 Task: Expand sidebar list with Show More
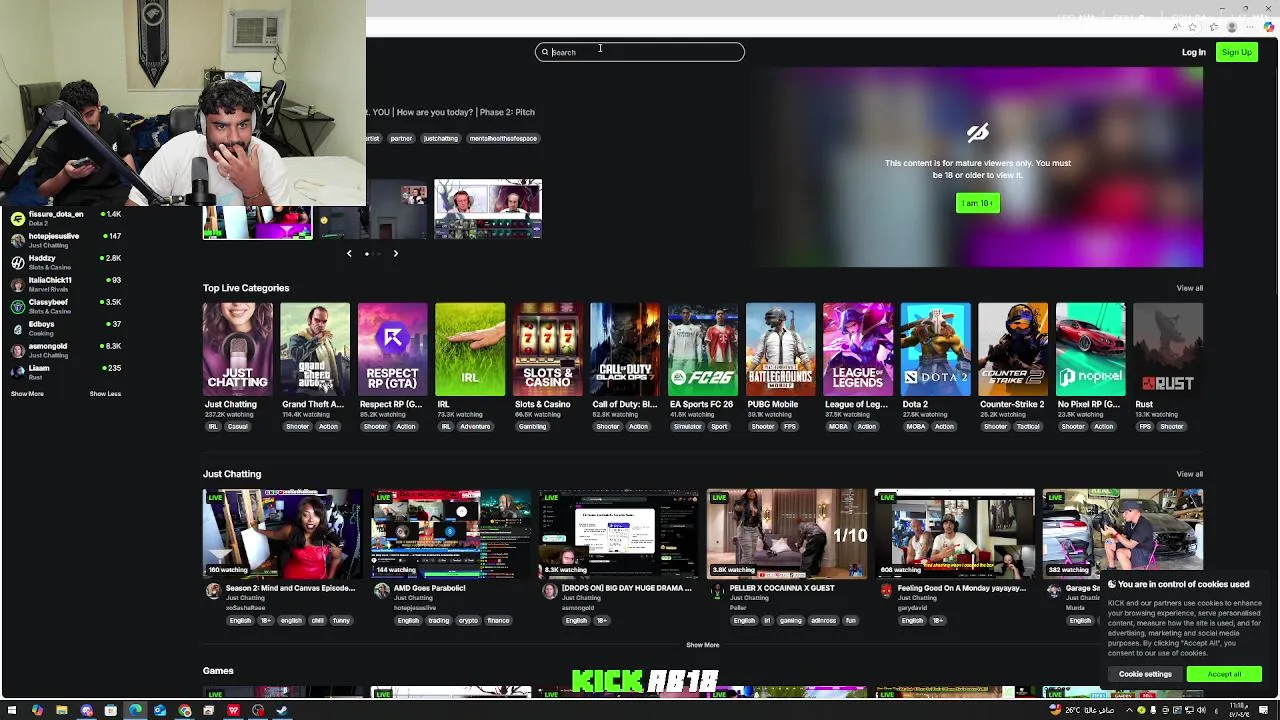(x=27, y=394)
